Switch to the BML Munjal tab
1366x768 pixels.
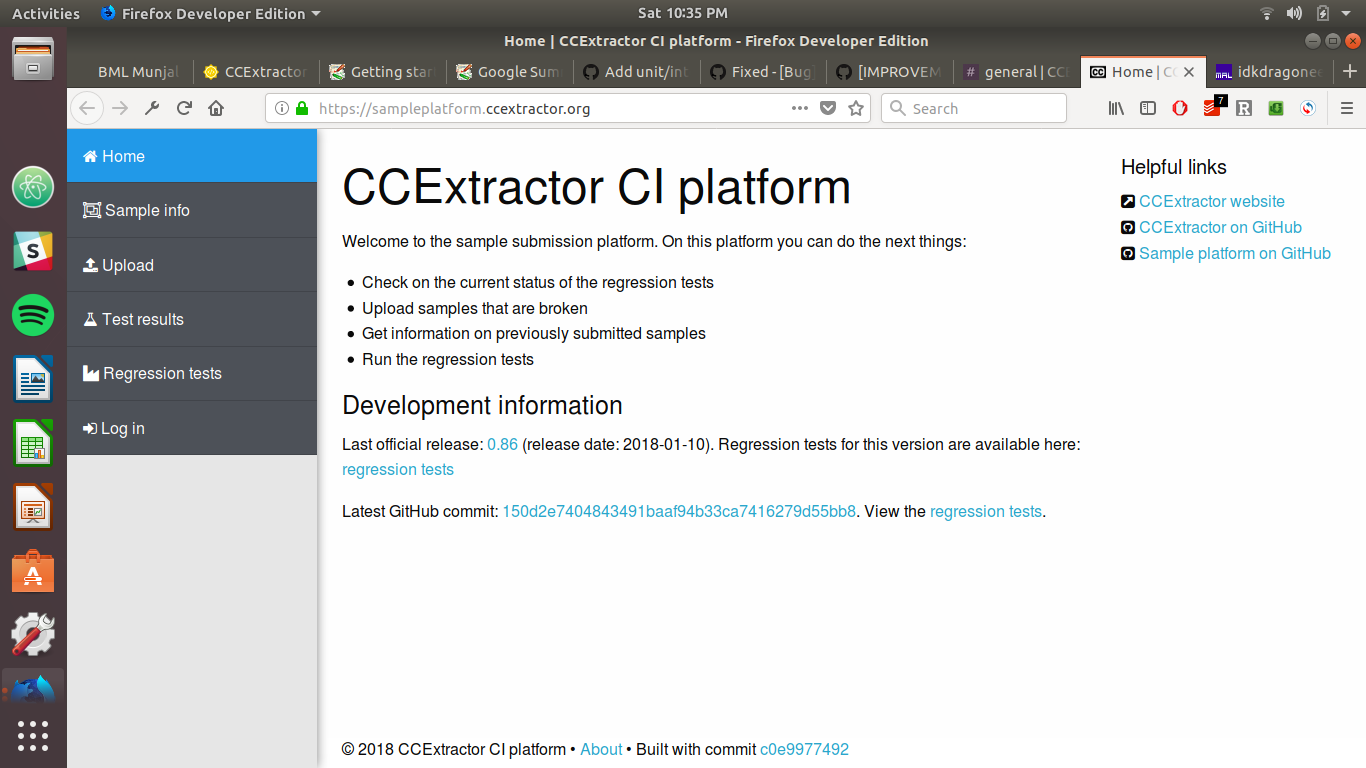130,71
